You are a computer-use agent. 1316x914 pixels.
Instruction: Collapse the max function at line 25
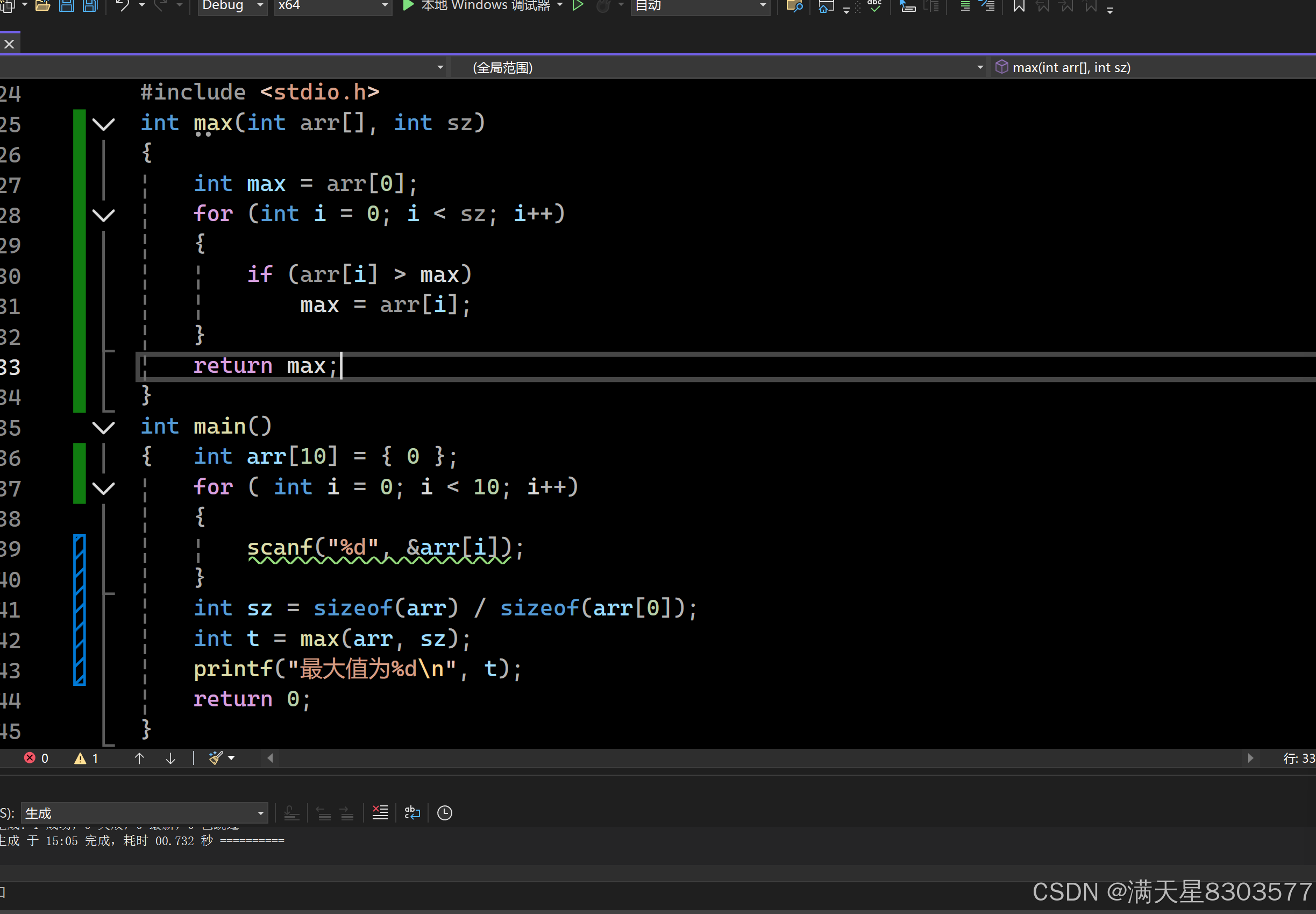(x=104, y=124)
